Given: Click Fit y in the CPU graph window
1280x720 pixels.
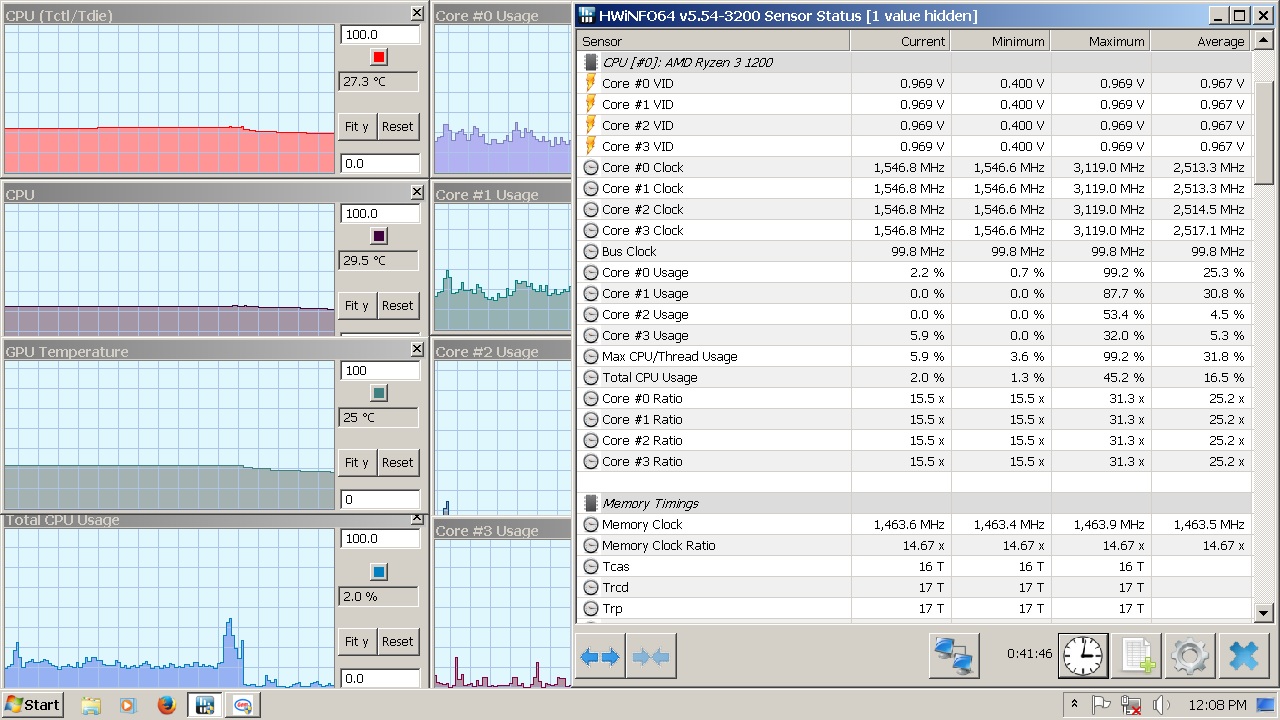Looking at the screenshot, I should click(x=357, y=306).
